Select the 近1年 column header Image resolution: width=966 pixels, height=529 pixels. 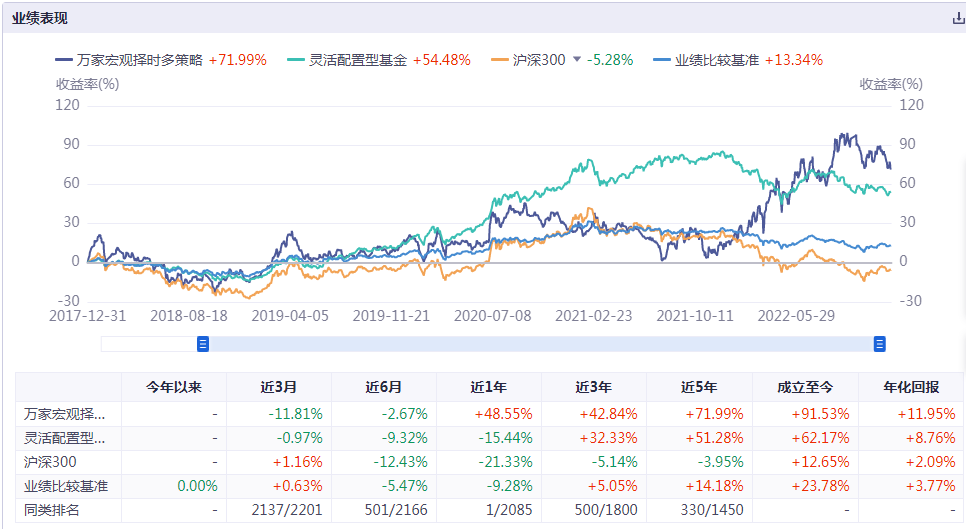488,387
